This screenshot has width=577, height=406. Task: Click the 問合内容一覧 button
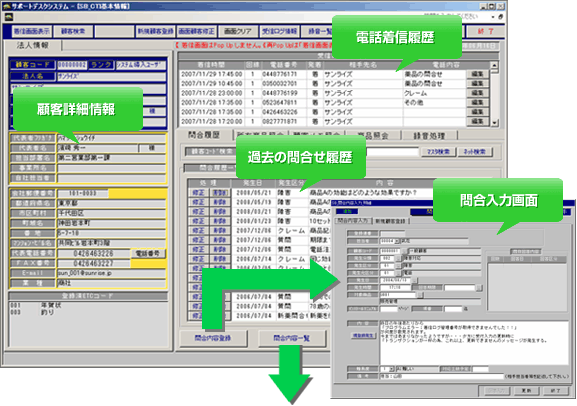coord(291,338)
